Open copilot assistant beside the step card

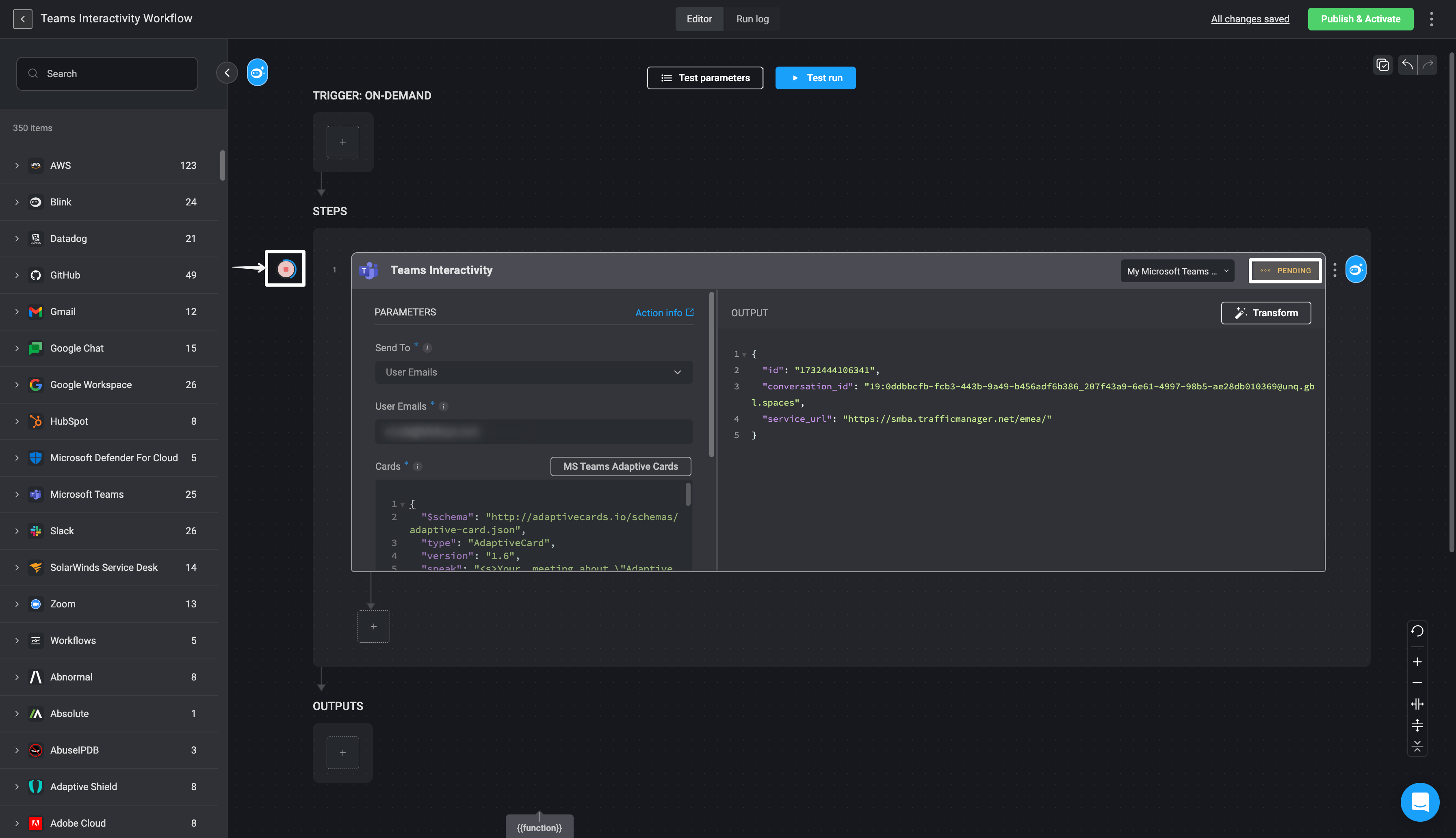pos(1356,269)
